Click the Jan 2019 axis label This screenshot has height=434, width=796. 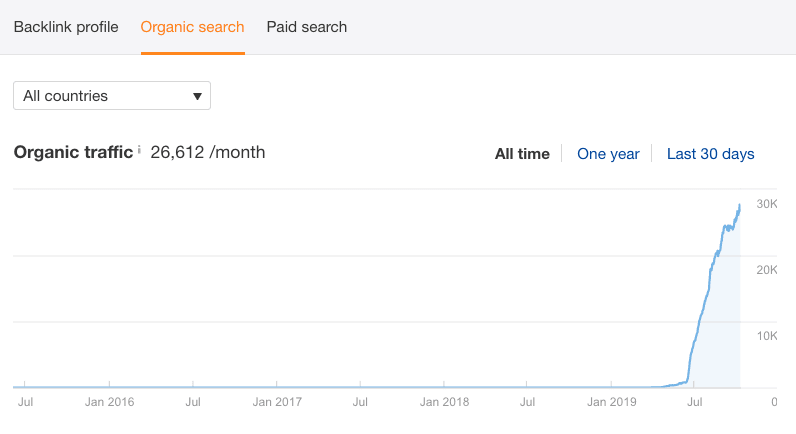pyautogui.click(x=611, y=402)
